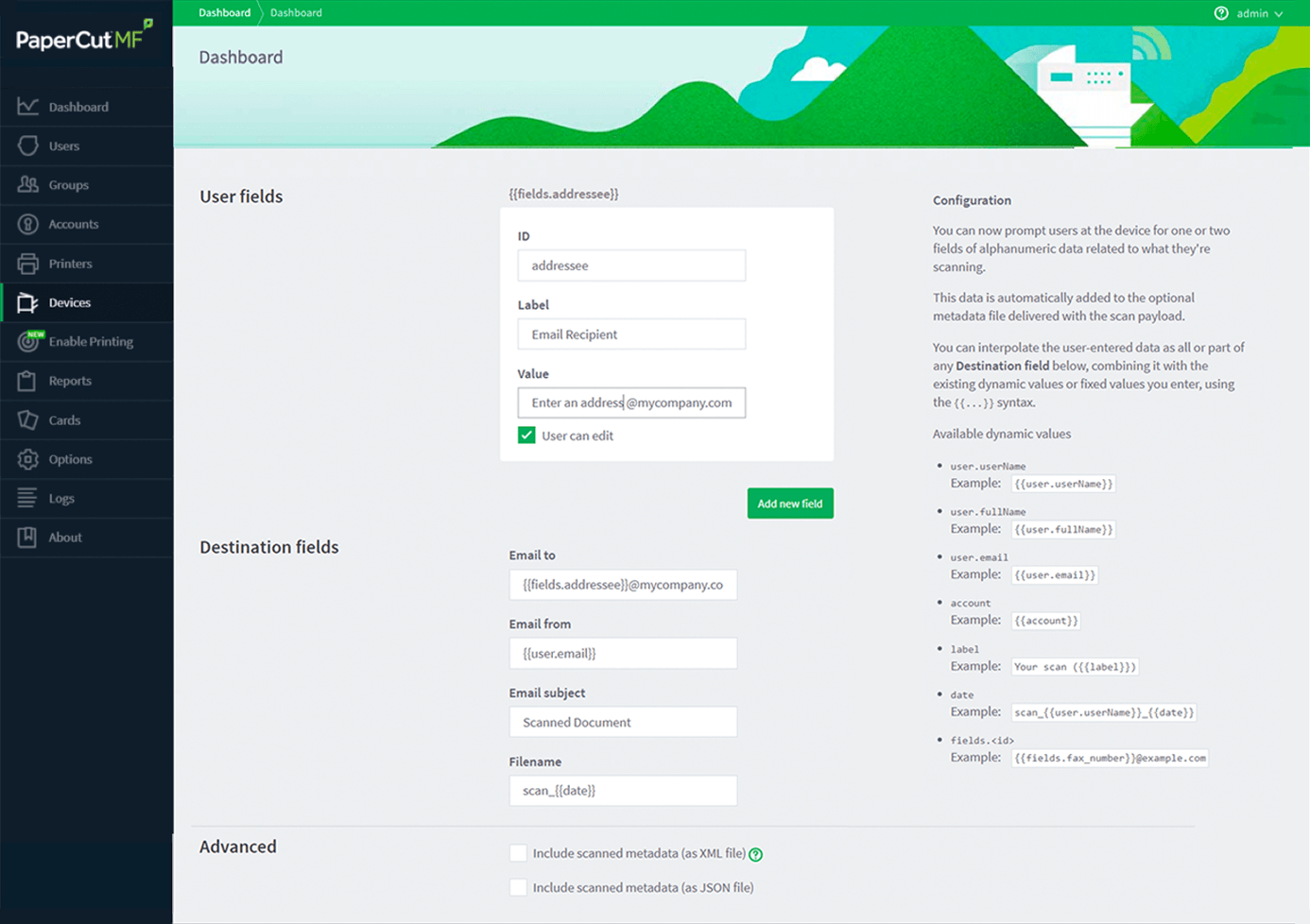The width and height of the screenshot is (1310, 924).
Task: Enable Include scanned metadata as JSON file
Action: pos(518,887)
